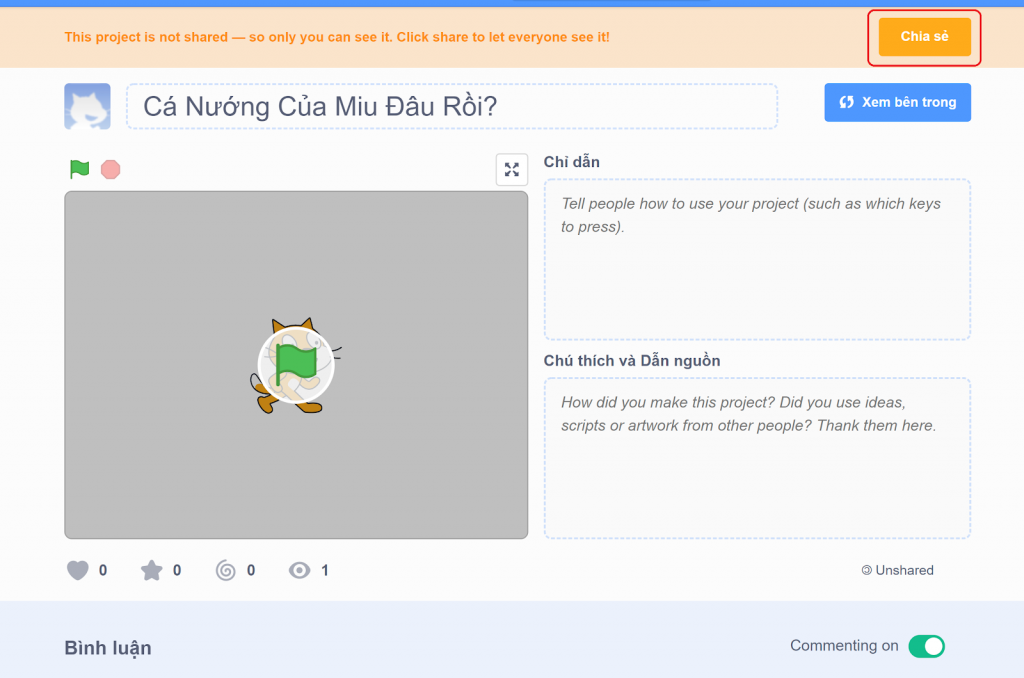This screenshot has height=678, width=1024.
Task: Click the project not shared banner message
Action: [337, 37]
